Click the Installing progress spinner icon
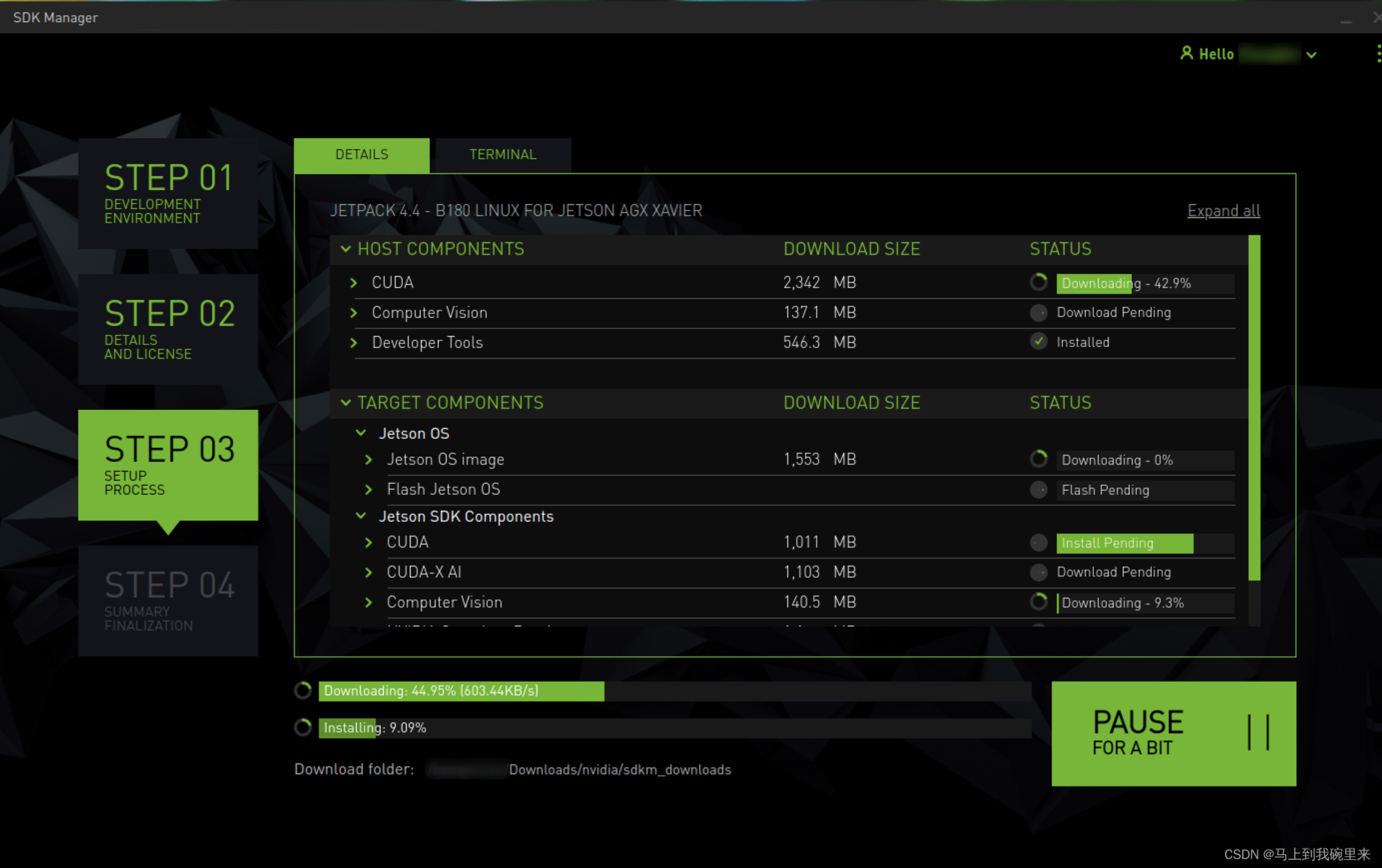The width and height of the screenshot is (1382, 868). pos(303,727)
